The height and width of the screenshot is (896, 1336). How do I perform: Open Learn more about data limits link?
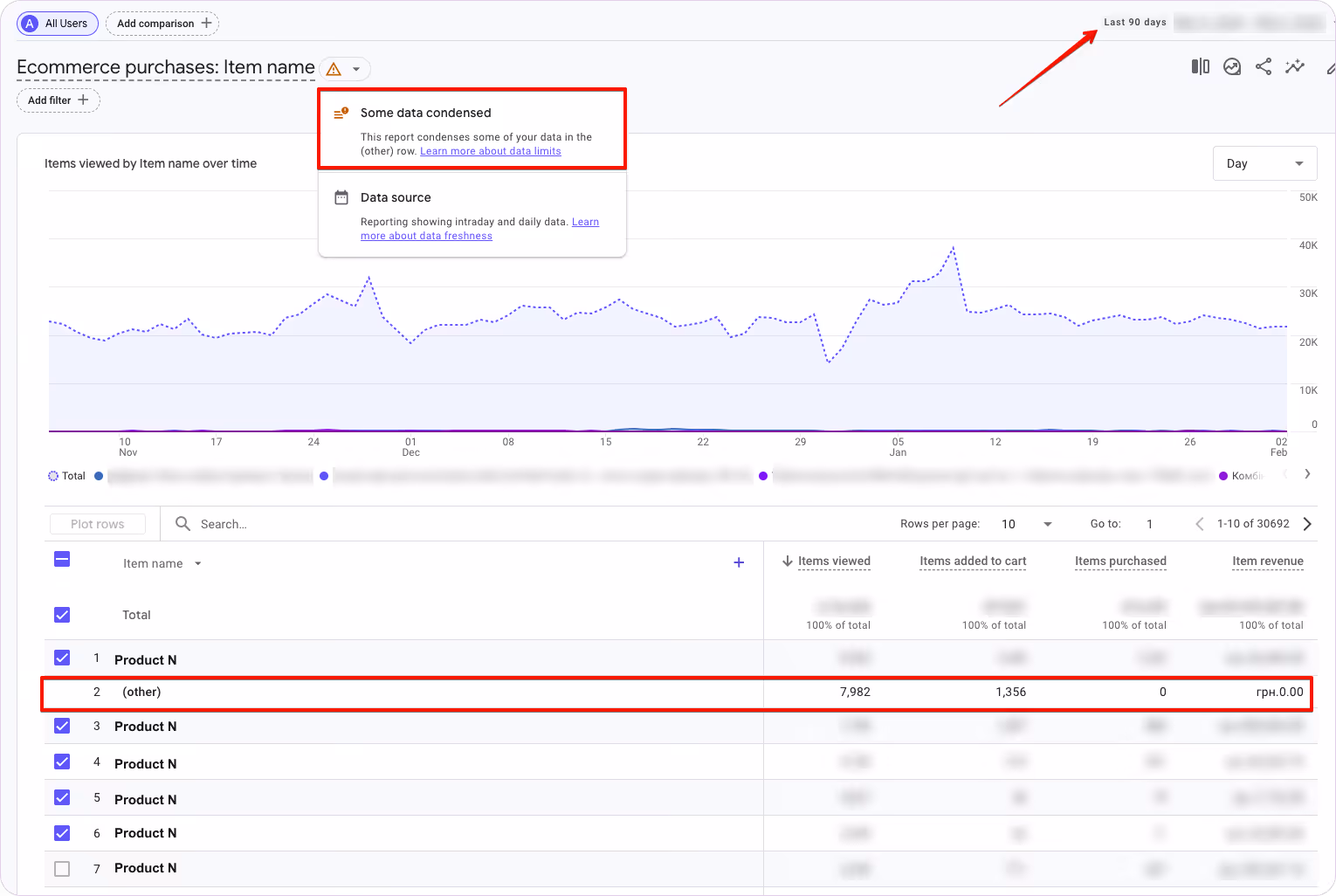tap(491, 151)
